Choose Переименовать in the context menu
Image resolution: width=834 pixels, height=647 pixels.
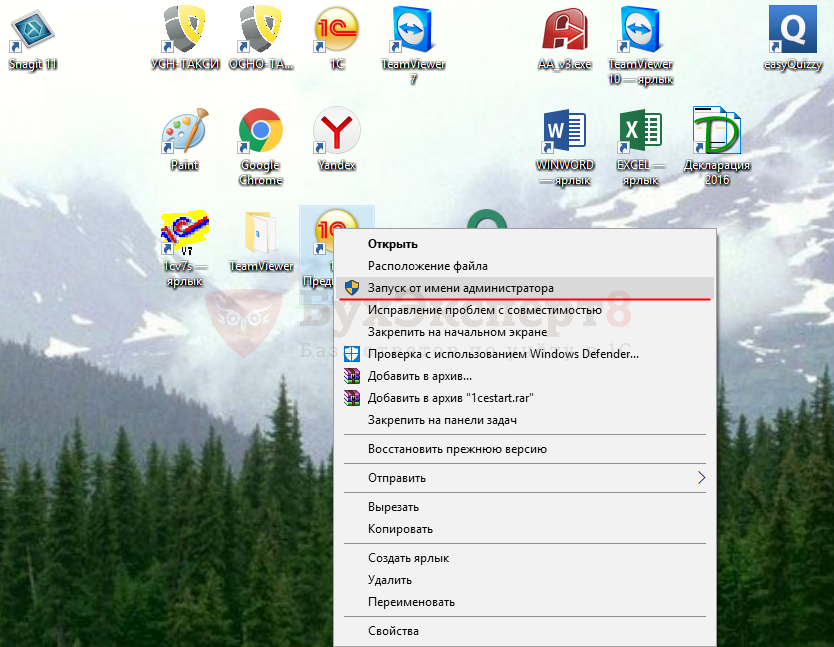(524, 602)
